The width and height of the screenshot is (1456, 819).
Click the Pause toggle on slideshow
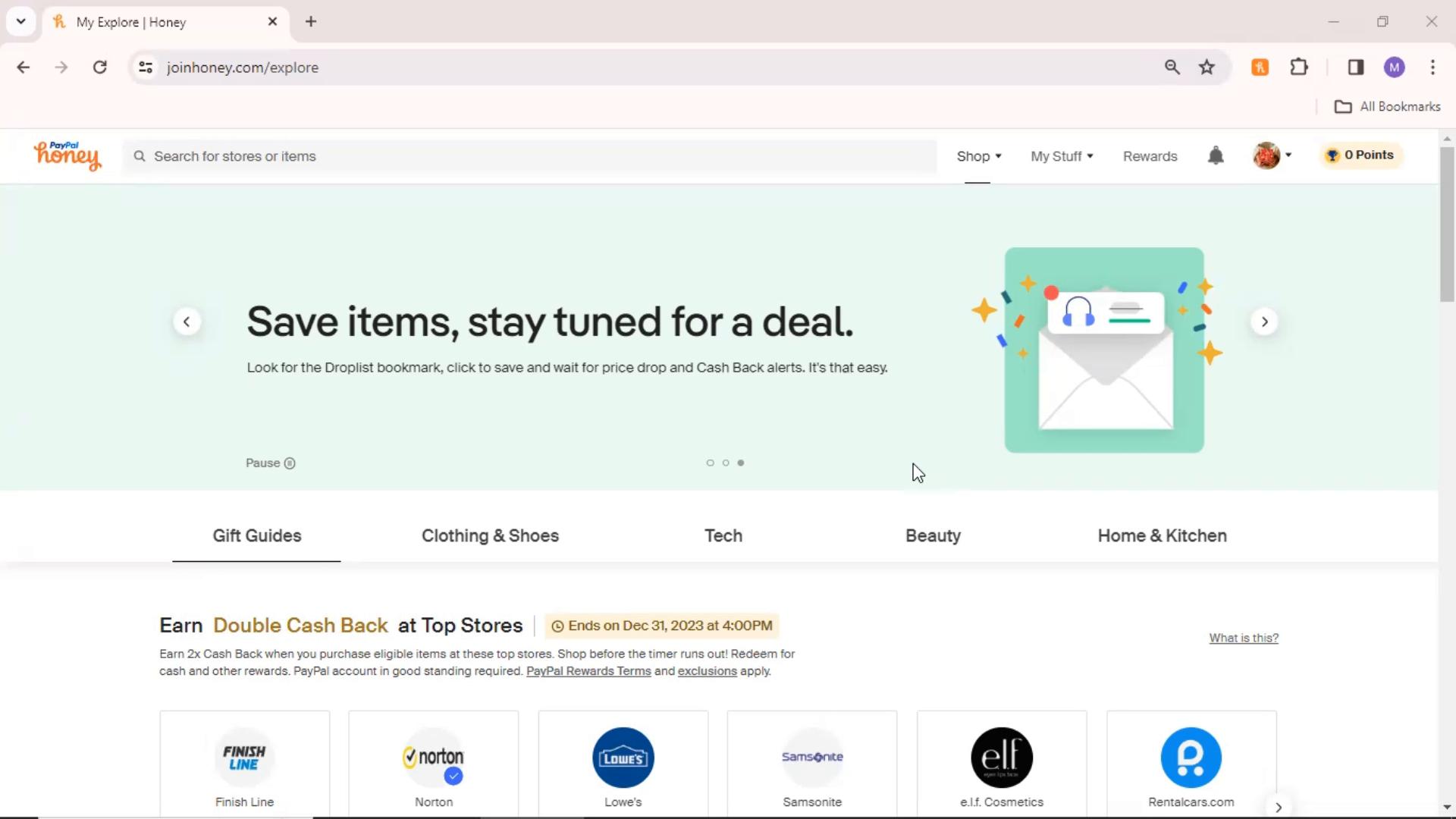tap(271, 463)
